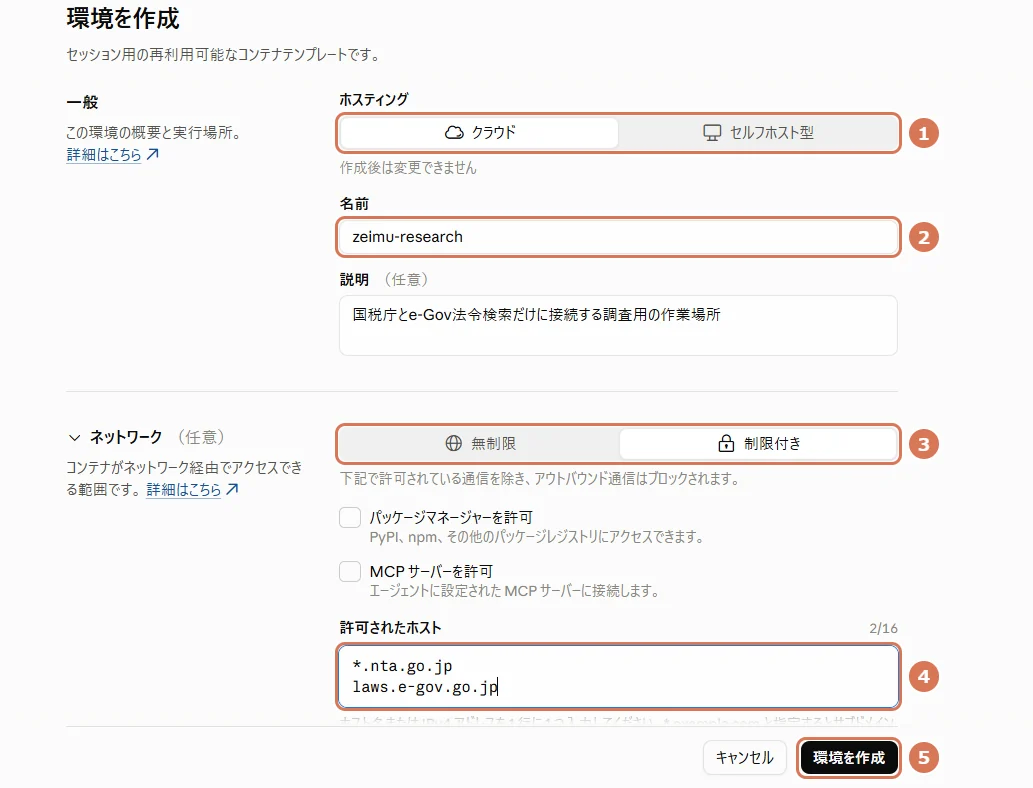Select the クラウド hosting option

click(x=480, y=132)
